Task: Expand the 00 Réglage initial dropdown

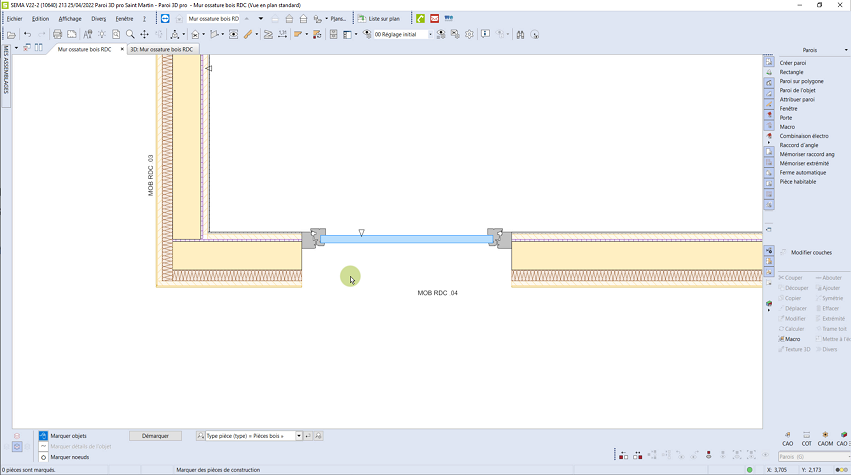Action: (x=431, y=34)
